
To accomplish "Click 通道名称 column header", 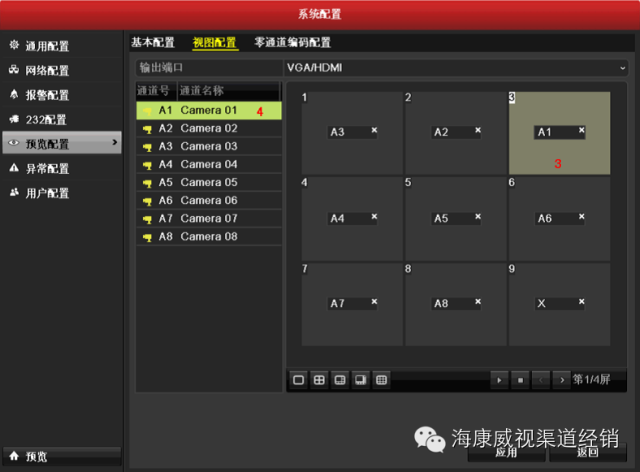I will 229,91.
